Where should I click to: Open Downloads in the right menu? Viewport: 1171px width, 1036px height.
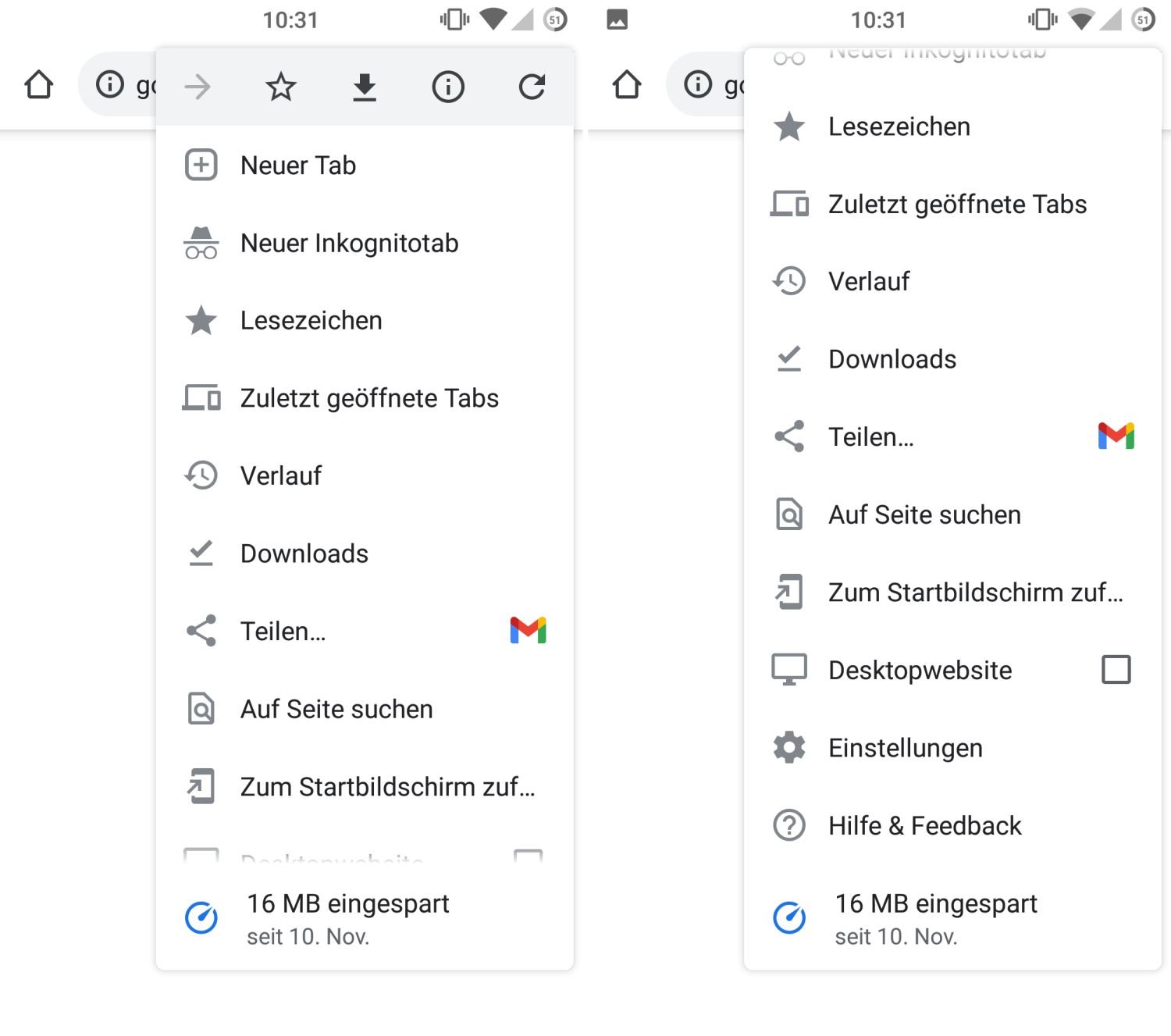click(892, 359)
